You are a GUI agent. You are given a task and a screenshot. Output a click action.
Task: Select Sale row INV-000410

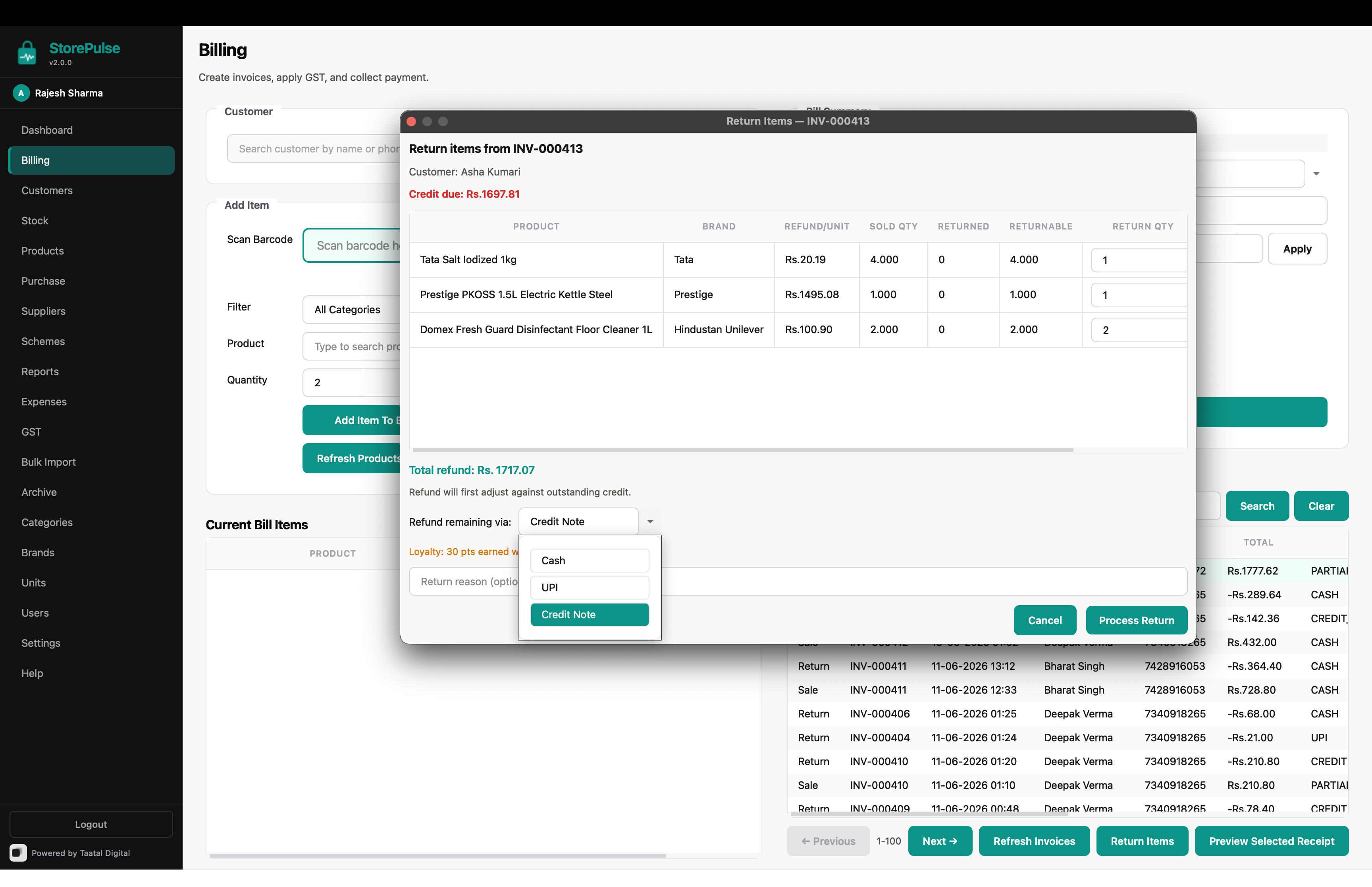pos(1068,786)
